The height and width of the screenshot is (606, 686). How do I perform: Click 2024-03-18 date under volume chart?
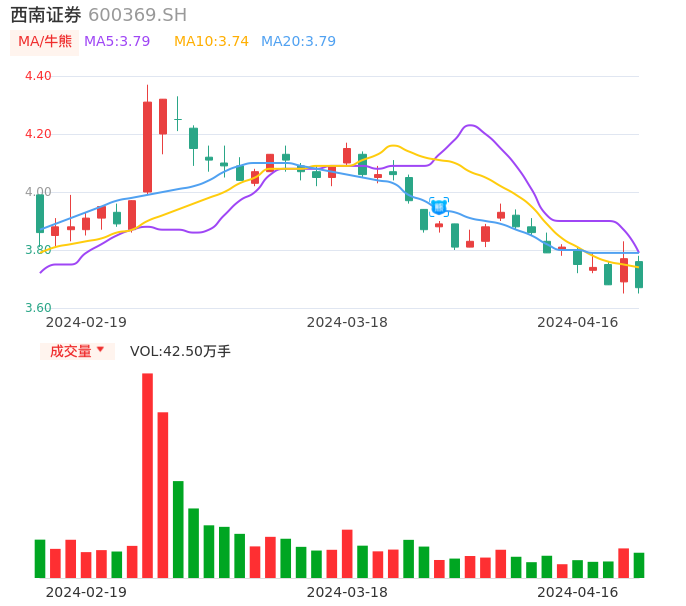(x=347, y=592)
